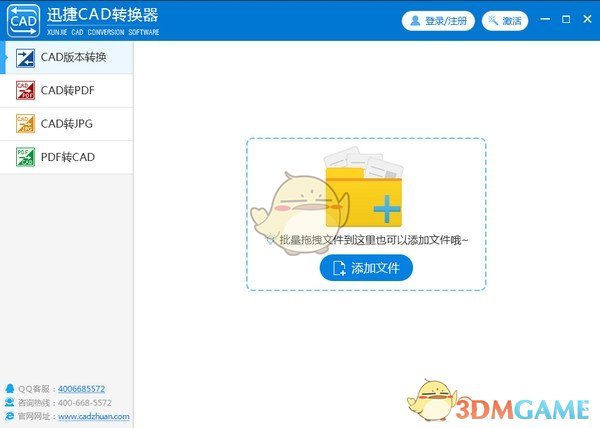The image size is (600, 428).
Task: Click the document icon inside 添加文件 button
Action: tap(339, 268)
